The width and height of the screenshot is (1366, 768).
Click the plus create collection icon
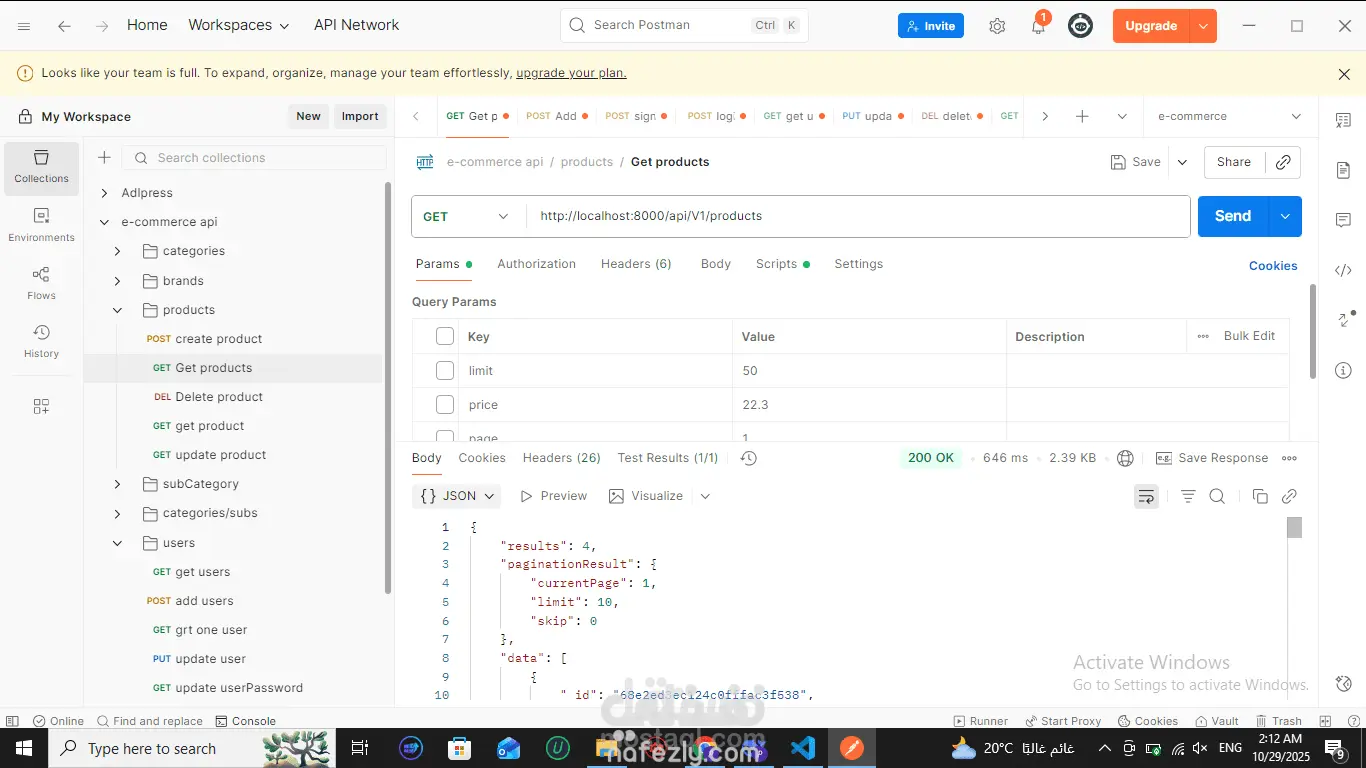point(104,158)
